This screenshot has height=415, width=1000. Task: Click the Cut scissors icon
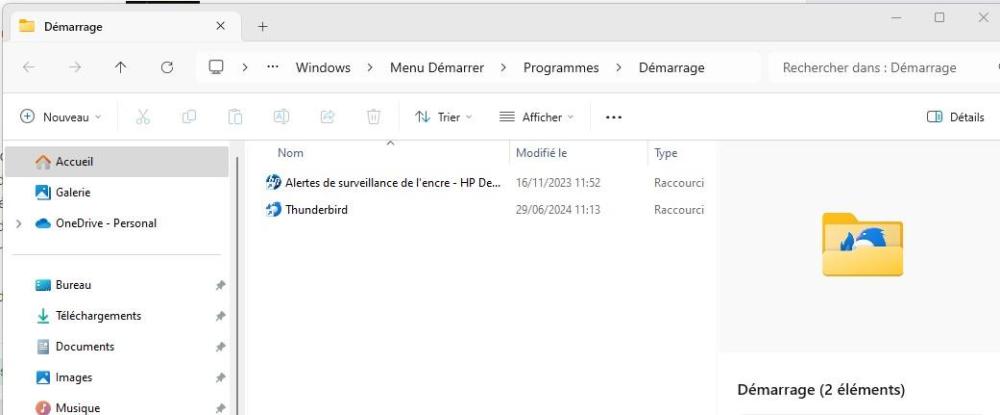[143, 117]
